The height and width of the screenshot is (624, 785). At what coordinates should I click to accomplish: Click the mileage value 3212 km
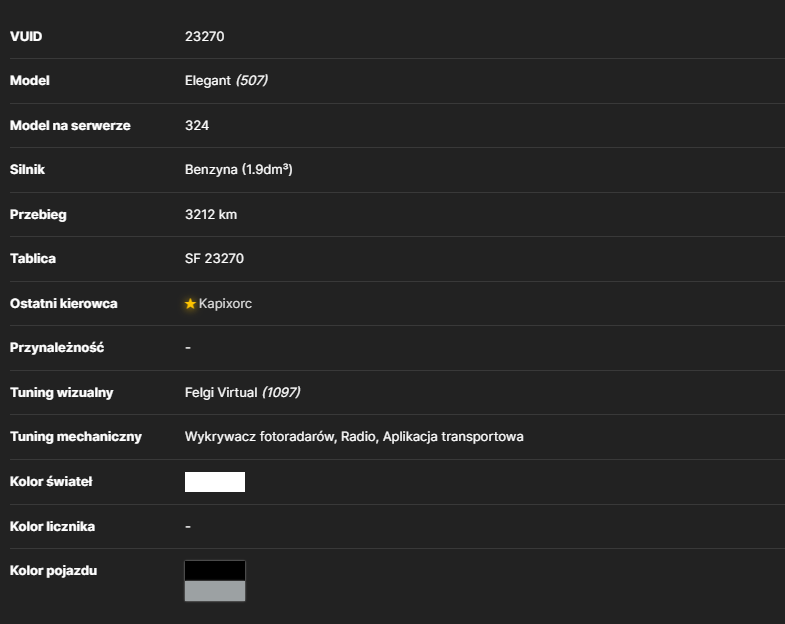211,214
